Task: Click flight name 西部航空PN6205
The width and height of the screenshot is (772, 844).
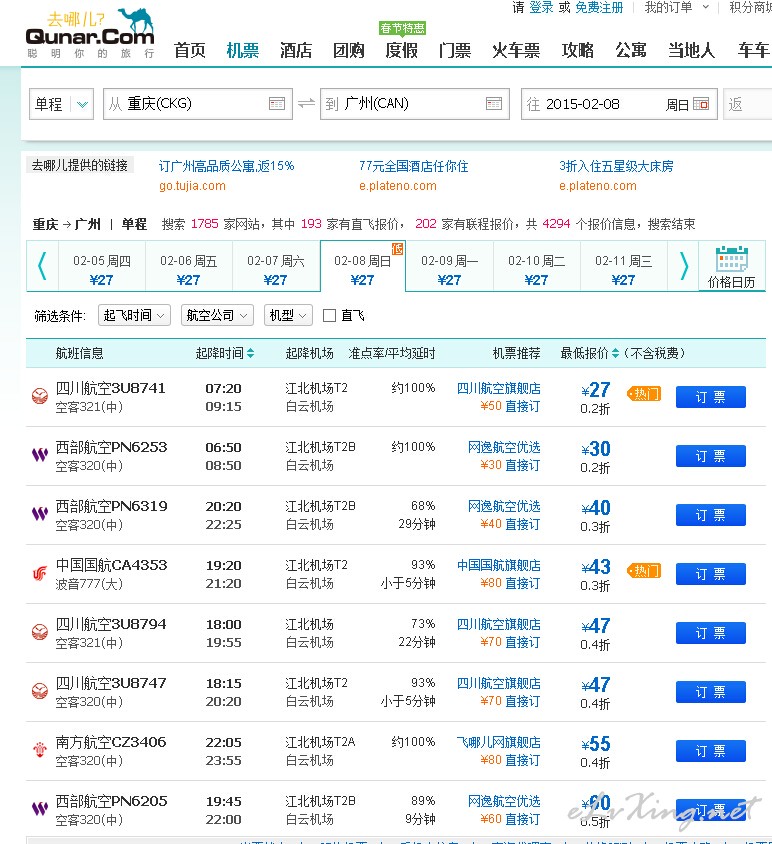Action: click(111, 801)
